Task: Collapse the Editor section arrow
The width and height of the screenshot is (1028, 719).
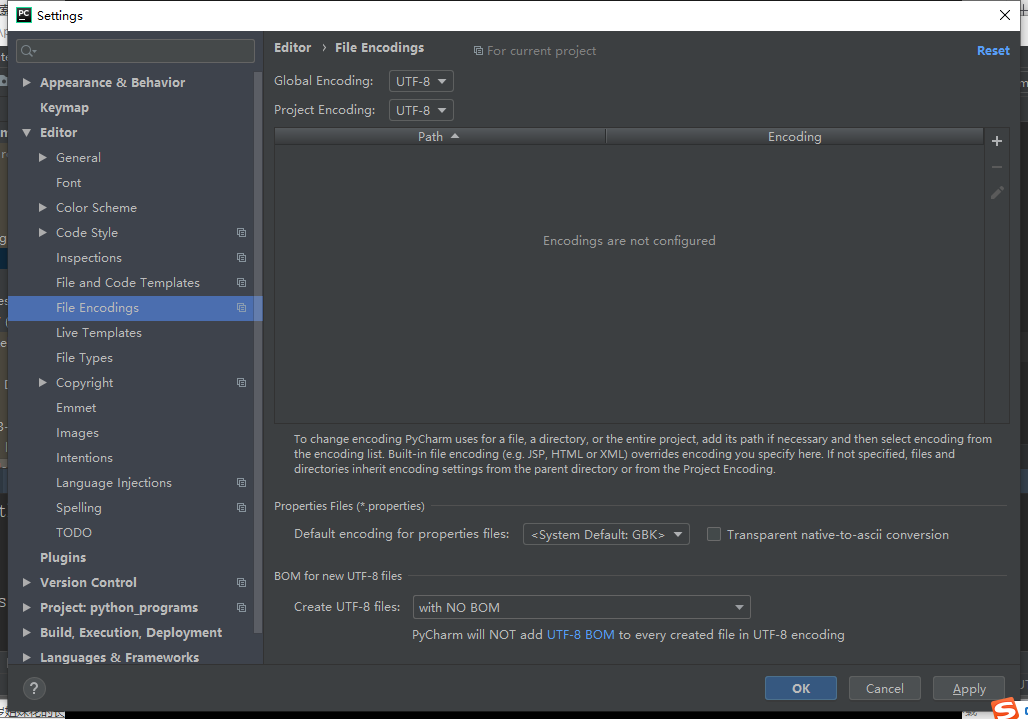Action: click(26, 132)
